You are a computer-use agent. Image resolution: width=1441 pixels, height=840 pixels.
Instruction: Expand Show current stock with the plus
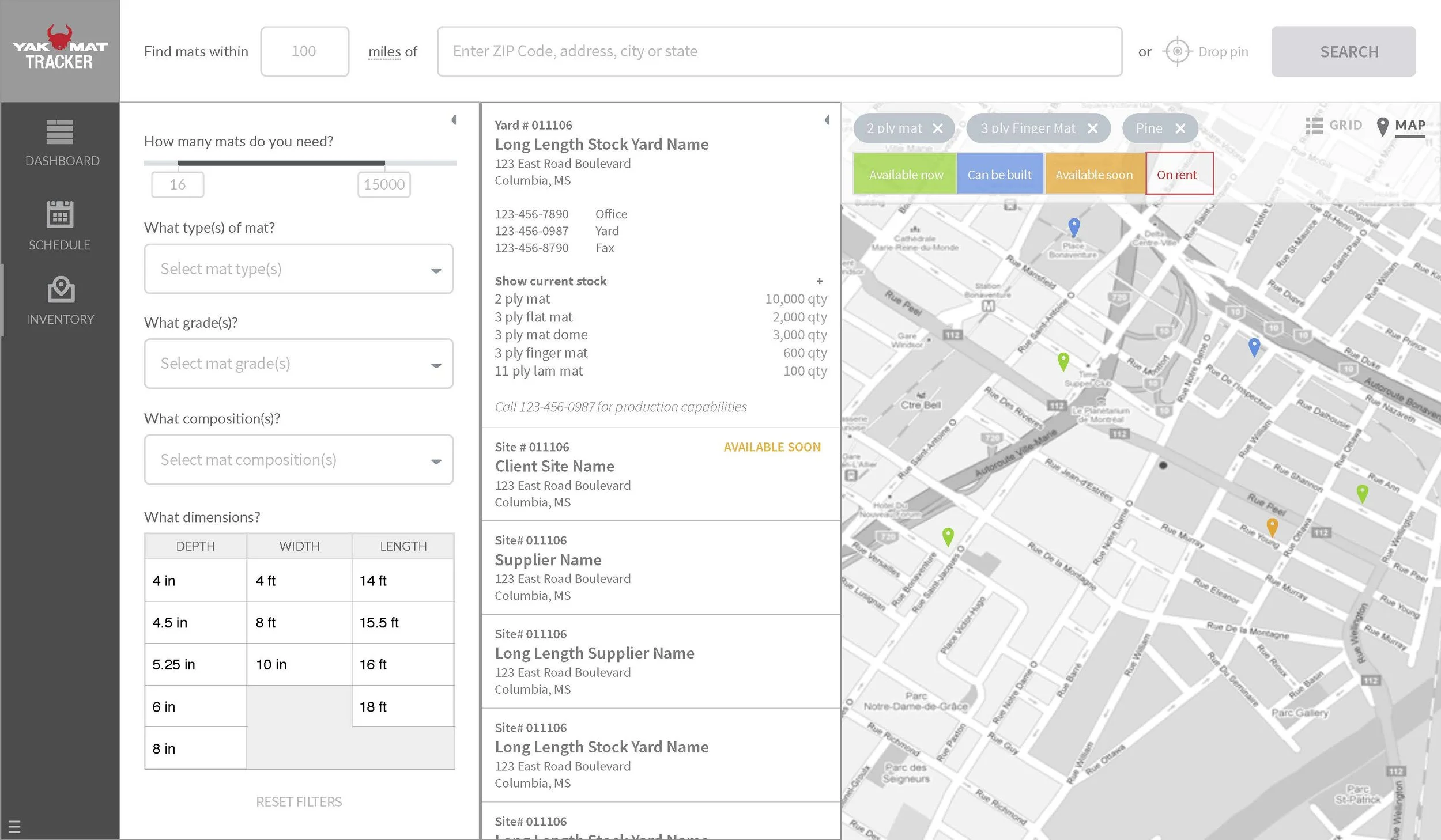click(820, 281)
